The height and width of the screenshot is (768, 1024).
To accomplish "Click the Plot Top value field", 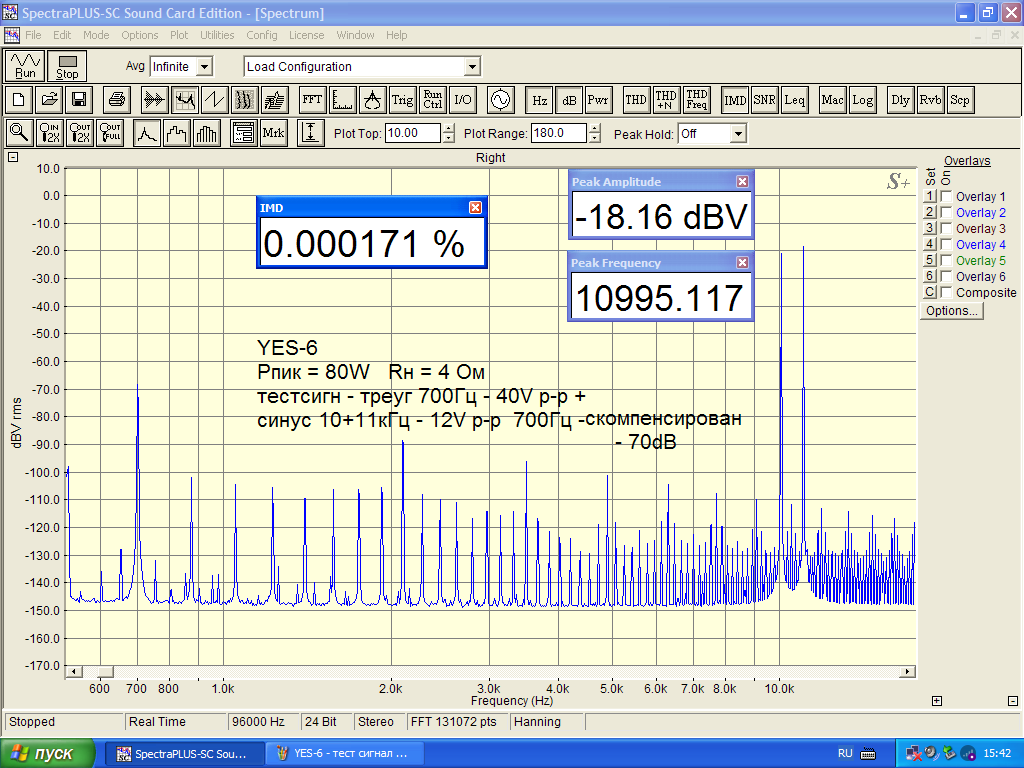I will (412, 134).
